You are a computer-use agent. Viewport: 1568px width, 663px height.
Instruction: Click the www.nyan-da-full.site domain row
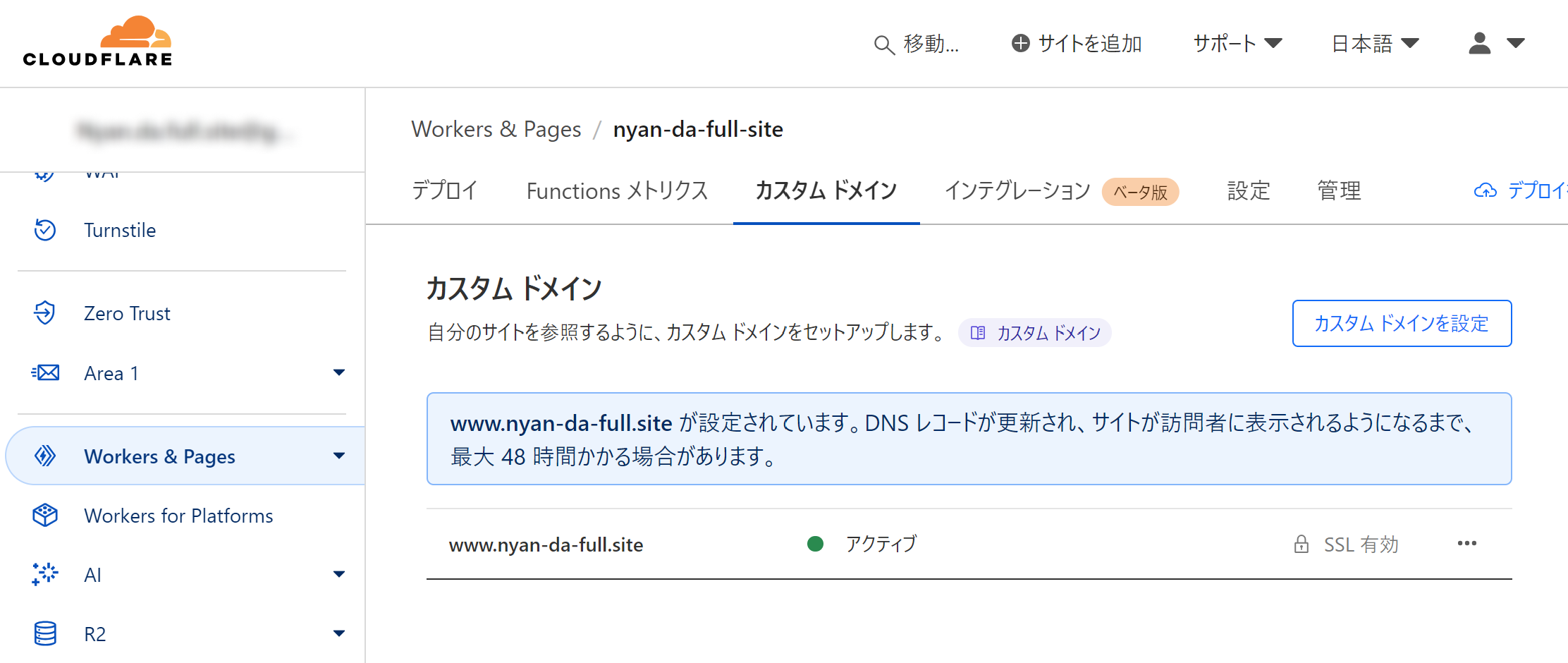coord(969,544)
